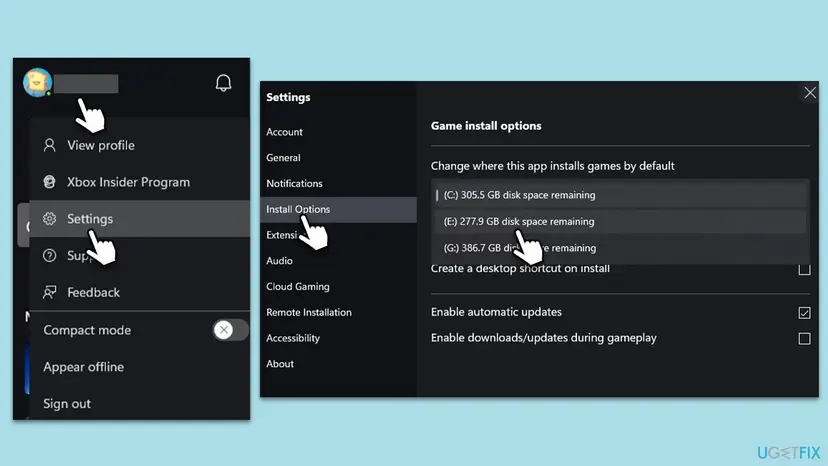Select (C:) 305.5 GB drive option
828x466 pixels.
620,195
